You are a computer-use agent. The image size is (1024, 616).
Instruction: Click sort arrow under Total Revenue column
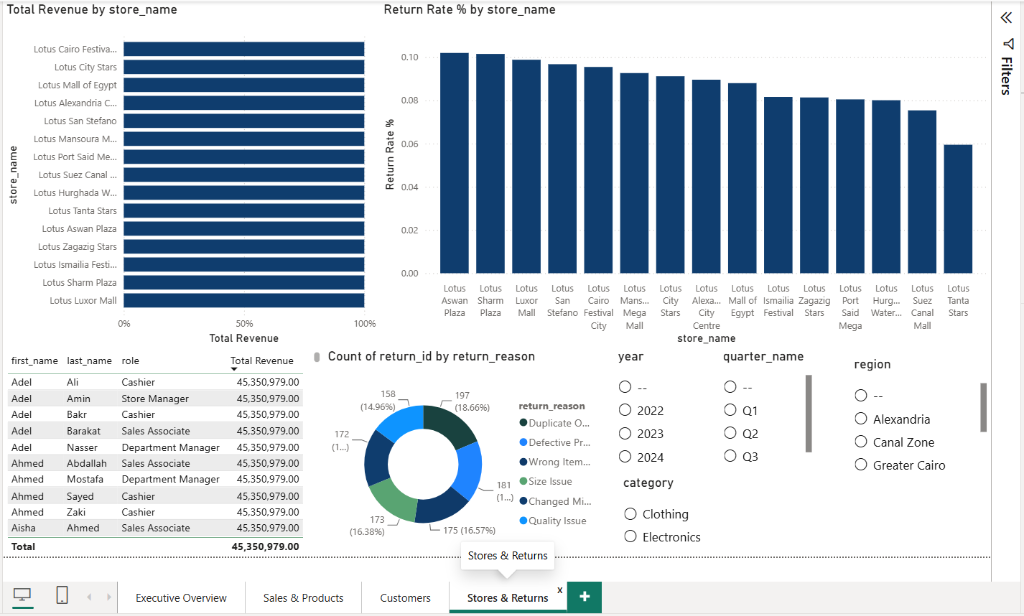234,370
